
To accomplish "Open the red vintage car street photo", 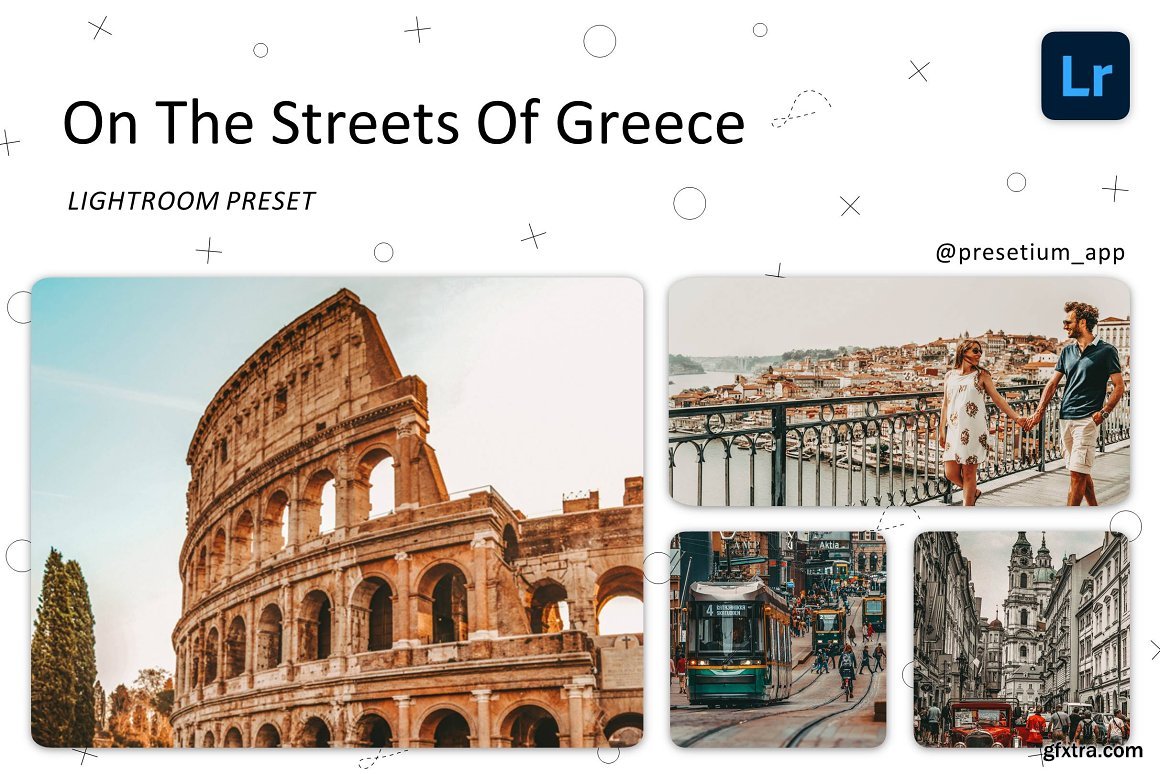I will tap(1022, 639).
